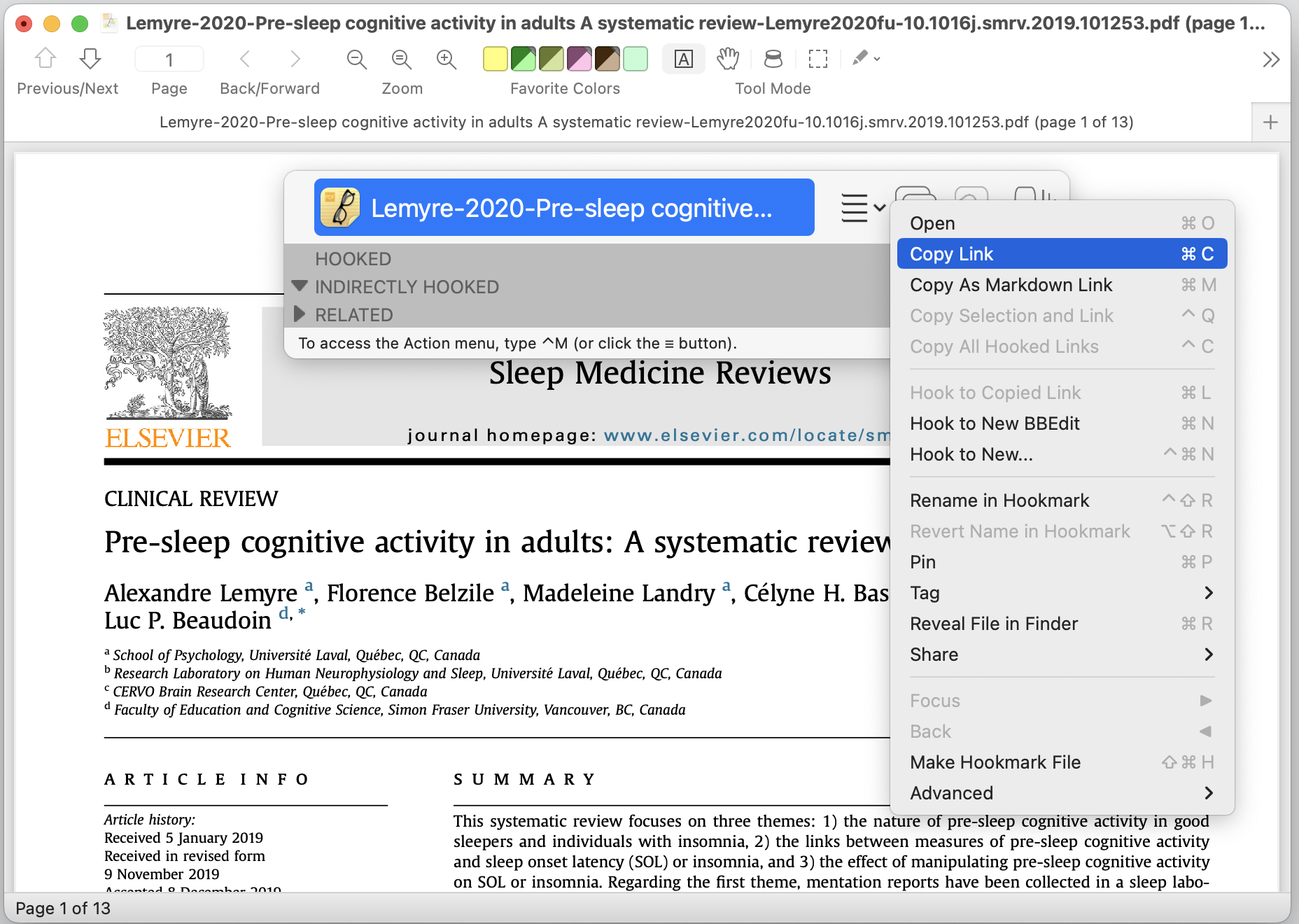The width and height of the screenshot is (1299, 924).
Task: Open the elsevier.com journal homepage link
Action: (x=747, y=435)
